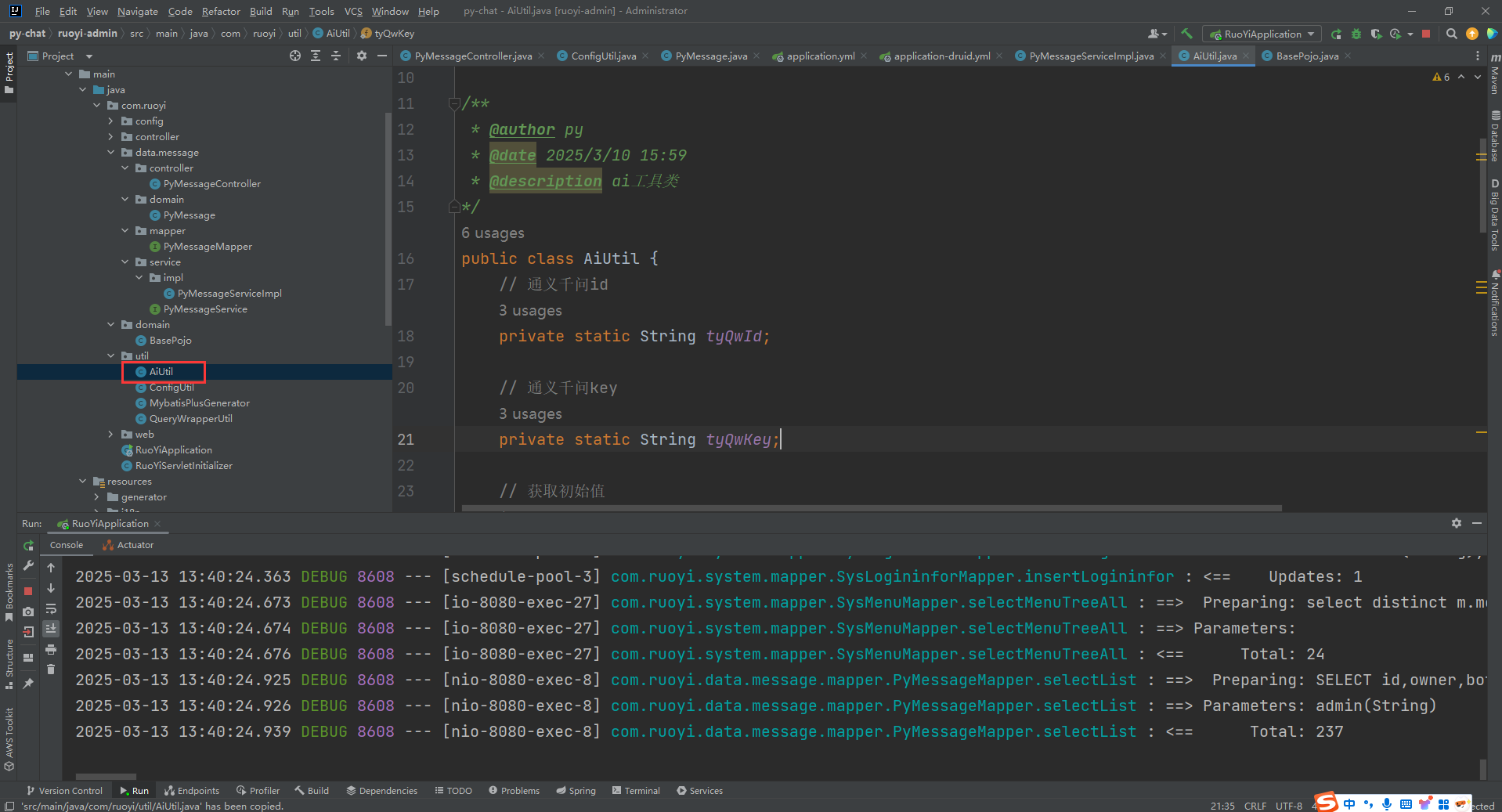Select PyMessageMapper in the project tree
Screen dimensions: 1502x812
coord(208,247)
